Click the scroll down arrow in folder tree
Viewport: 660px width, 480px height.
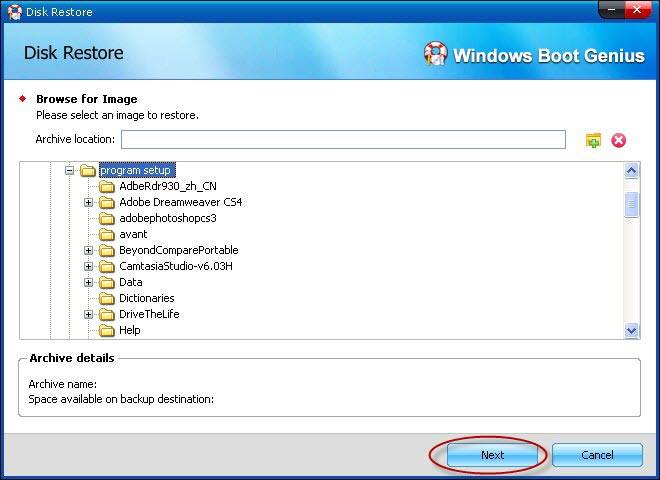[631, 331]
